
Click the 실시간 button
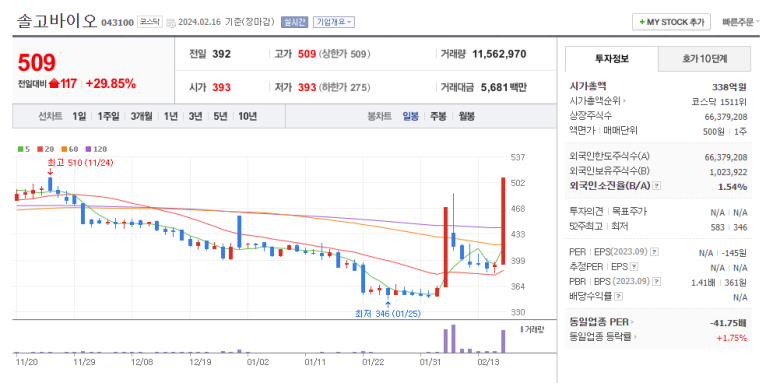click(x=294, y=22)
